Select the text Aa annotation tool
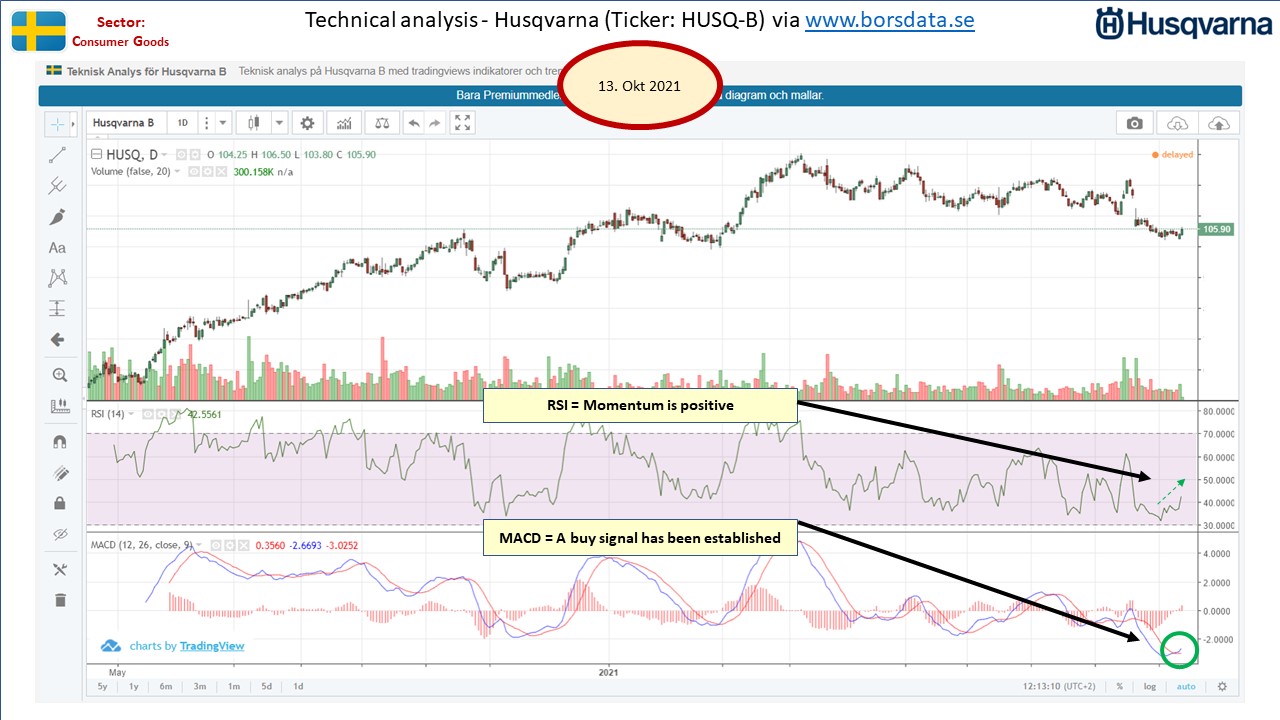The image size is (1280, 720). point(58,248)
